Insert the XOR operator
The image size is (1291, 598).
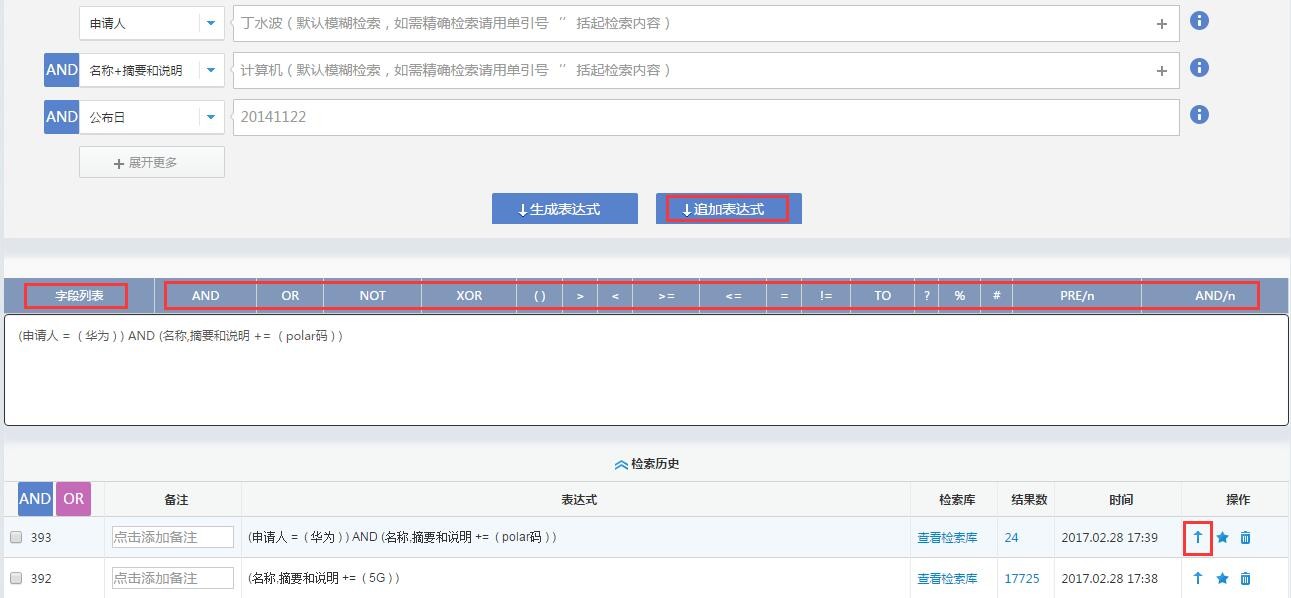tap(469, 296)
